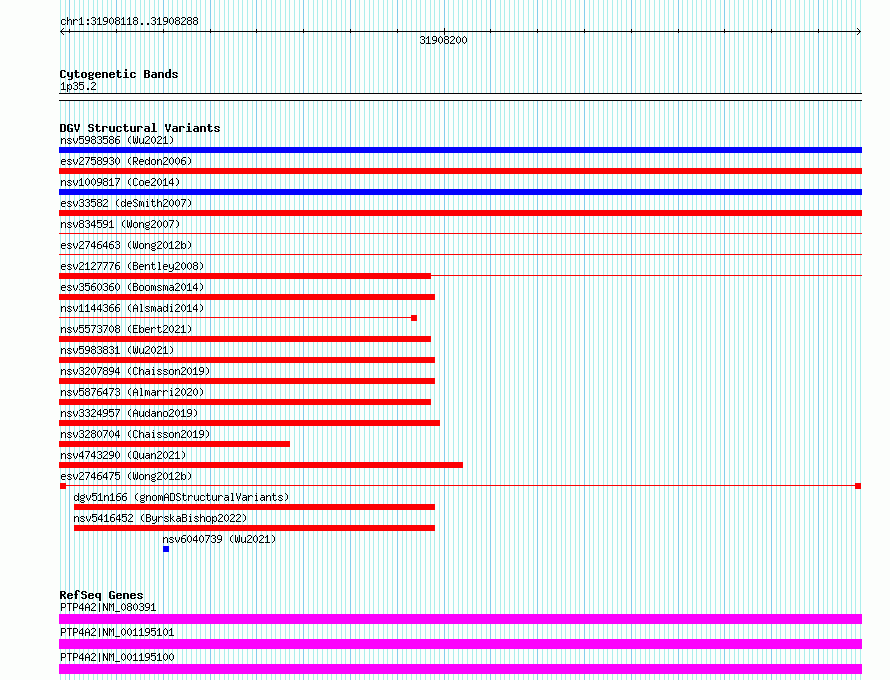The height and width of the screenshot is (680, 890).
Task: Click the red bar under nsv5416452
Action: tap(254, 528)
